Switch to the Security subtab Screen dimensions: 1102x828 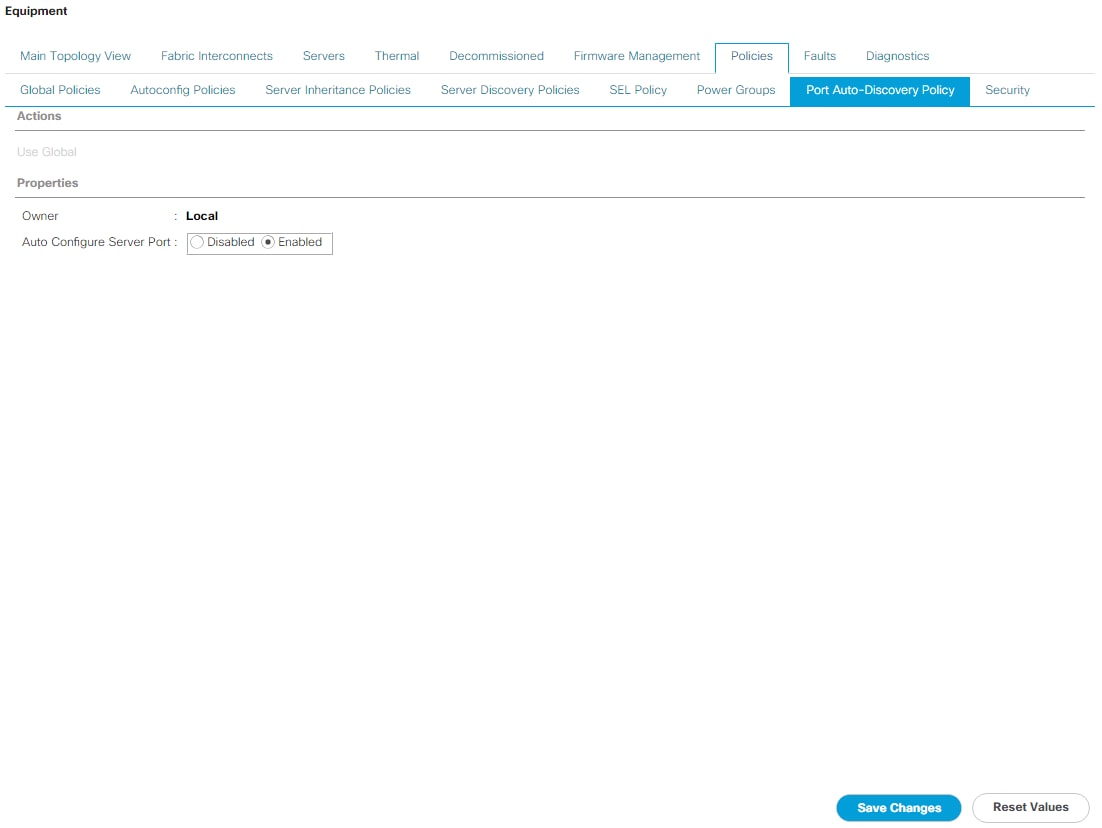(1007, 91)
